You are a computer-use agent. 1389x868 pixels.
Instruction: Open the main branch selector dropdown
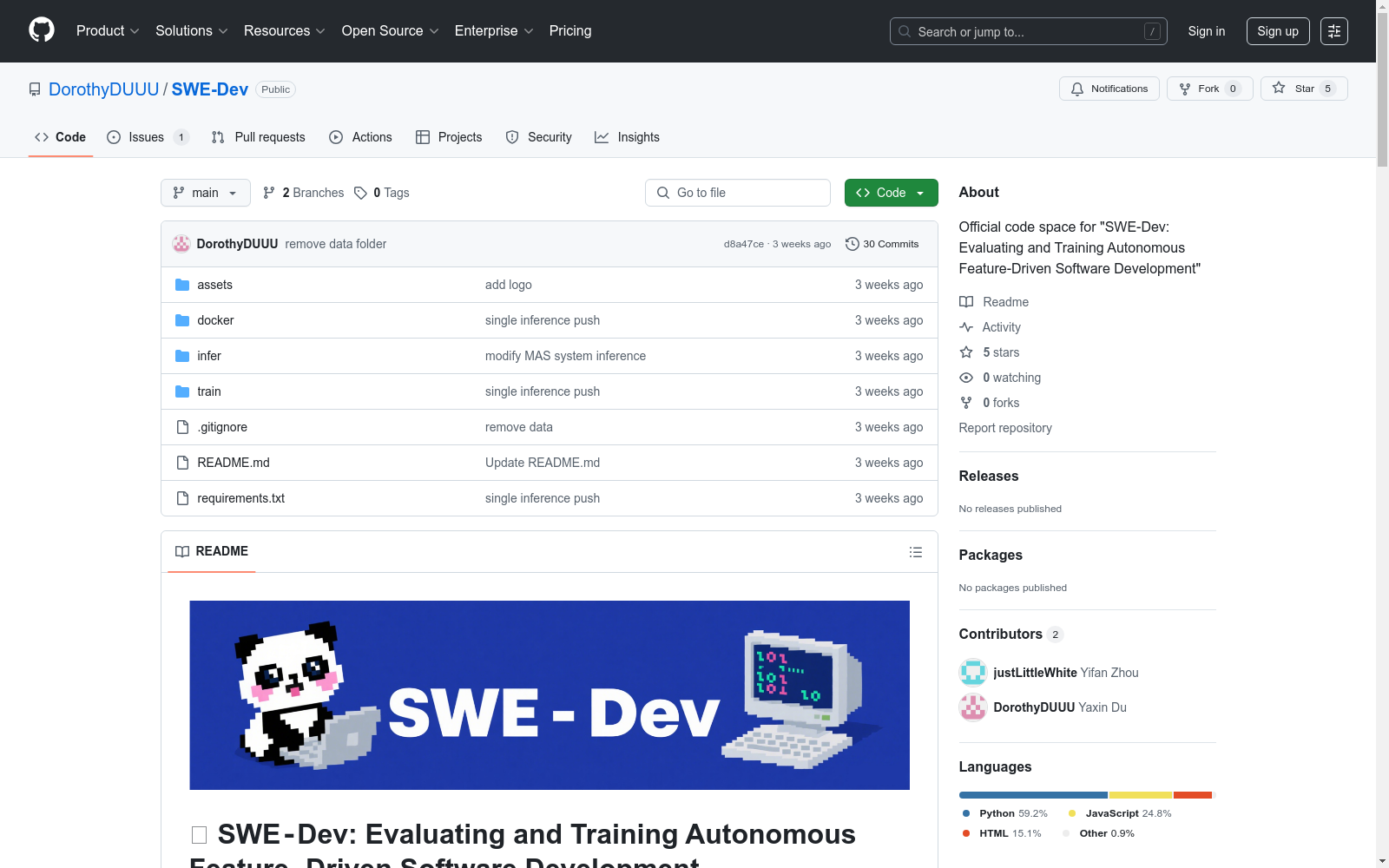pos(206,193)
